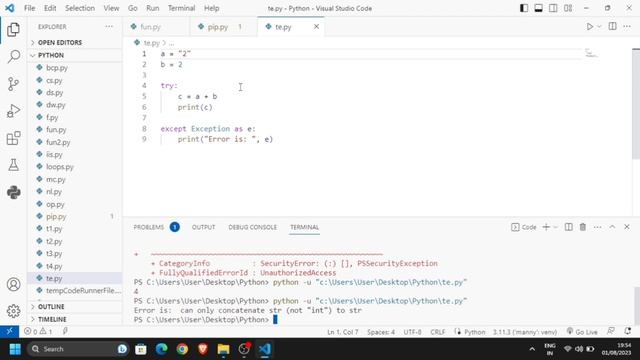Split the terminal

[x=568, y=227]
